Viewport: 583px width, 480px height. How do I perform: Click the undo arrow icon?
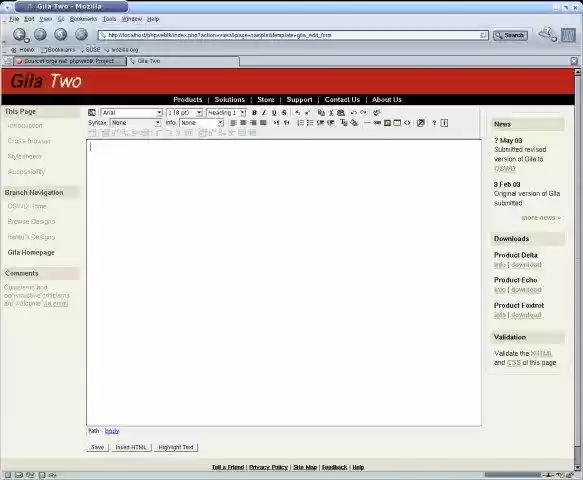354,113
